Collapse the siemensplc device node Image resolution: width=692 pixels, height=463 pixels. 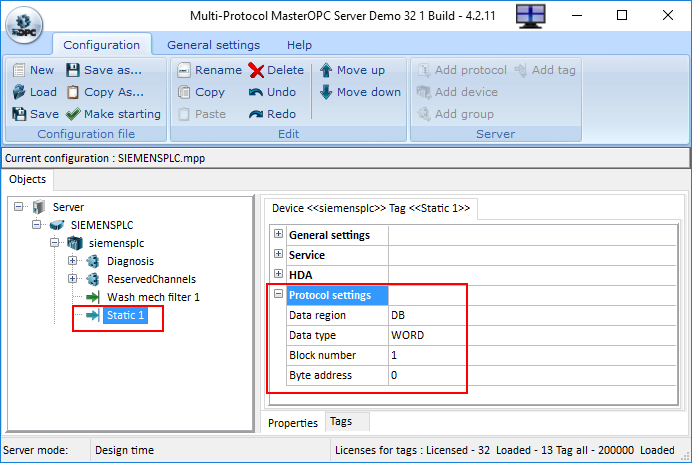pyautogui.click(x=55, y=242)
